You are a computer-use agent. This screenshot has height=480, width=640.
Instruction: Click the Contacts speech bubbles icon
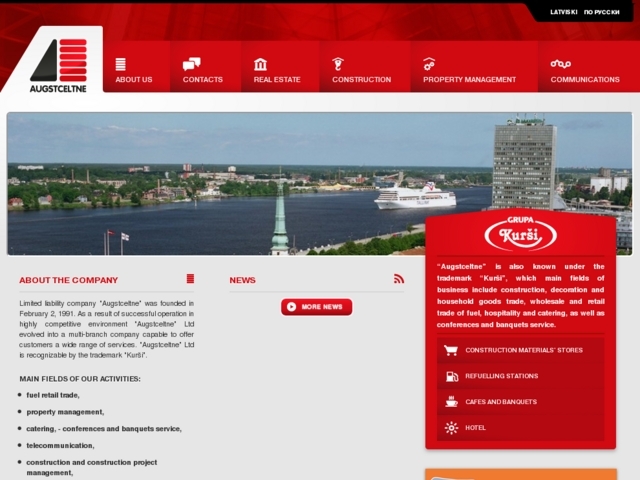pos(191,64)
